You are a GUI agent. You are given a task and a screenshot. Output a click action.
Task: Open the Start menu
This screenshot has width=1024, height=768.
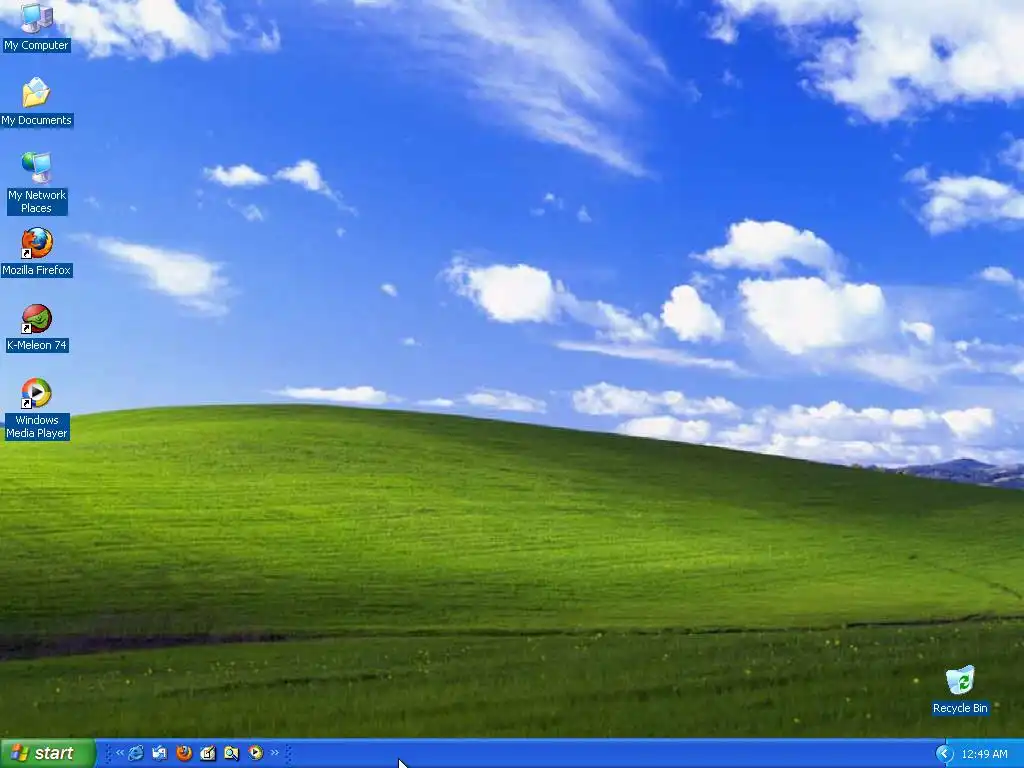pyautogui.click(x=48, y=753)
